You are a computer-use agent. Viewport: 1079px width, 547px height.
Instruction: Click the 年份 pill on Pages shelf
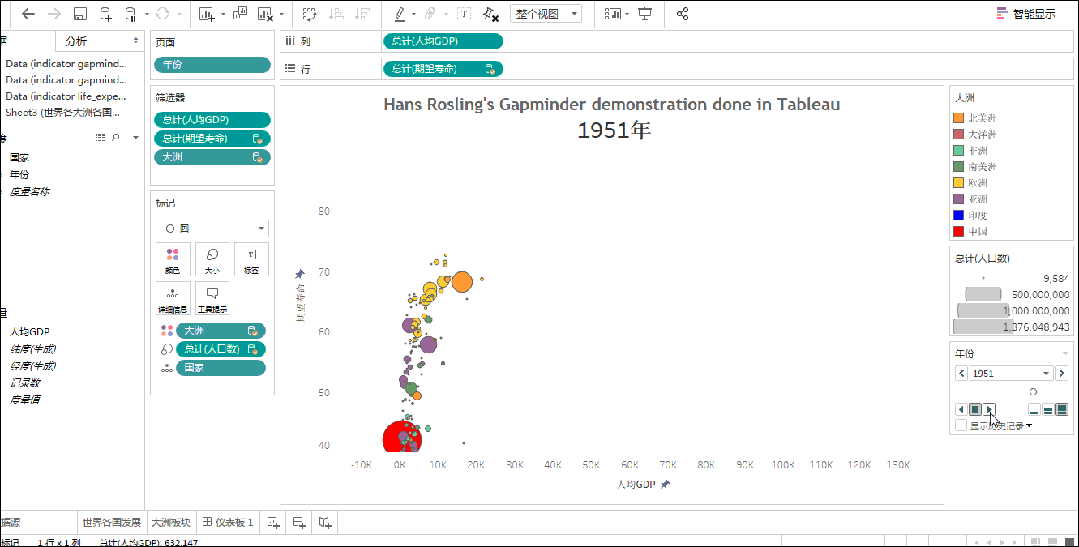[212, 65]
